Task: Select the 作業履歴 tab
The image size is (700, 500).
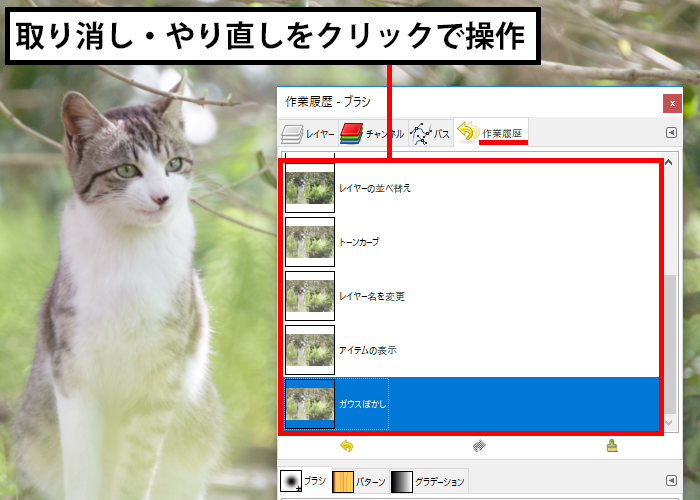Action: click(491, 132)
